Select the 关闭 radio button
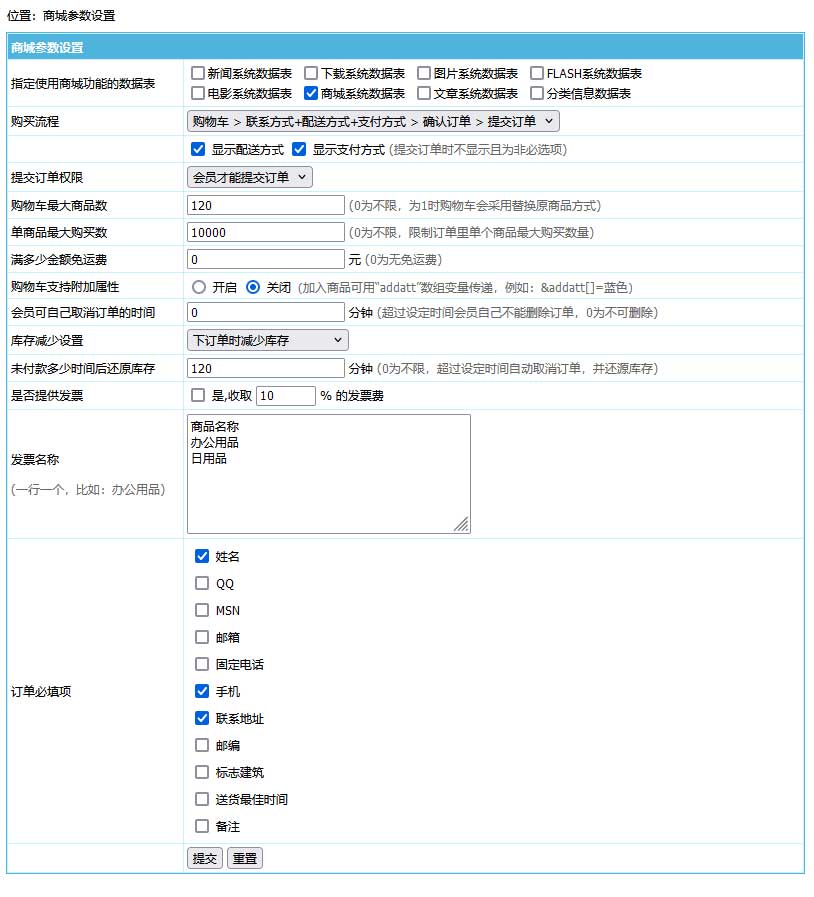This screenshot has height=897, width=814. pos(253,286)
